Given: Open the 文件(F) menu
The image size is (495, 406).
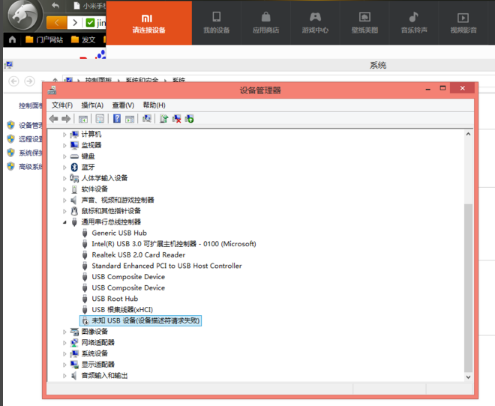Looking at the screenshot, I should click(62, 105).
